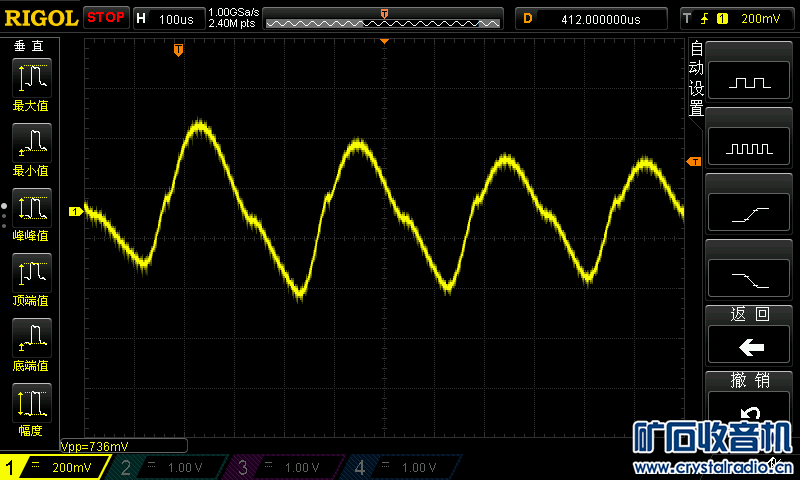This screenshot has height=480, width=800.
Task: Click the 2.40M pts memory depth readout
Action: coord(232,23)
